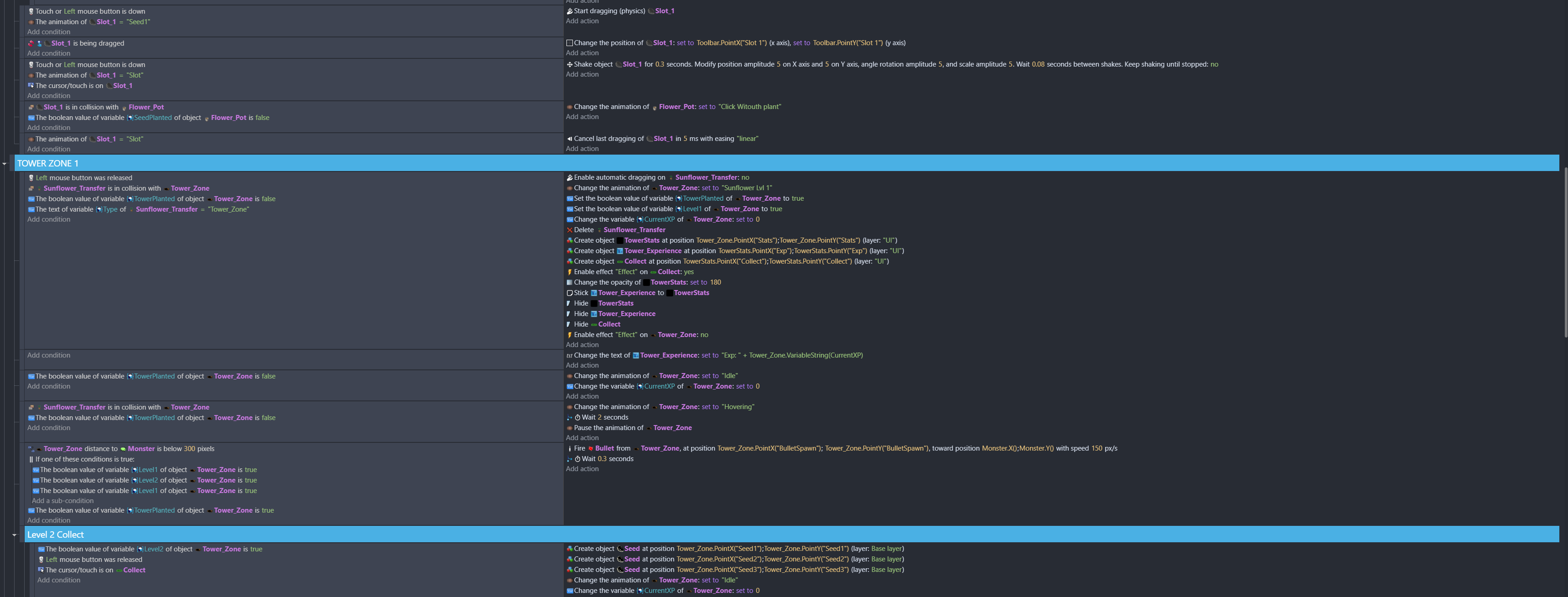Click 'Add condition' under Slot_1 is being dragged
This screenshot has width=1568, height=597.
click(x=49, y=53)
